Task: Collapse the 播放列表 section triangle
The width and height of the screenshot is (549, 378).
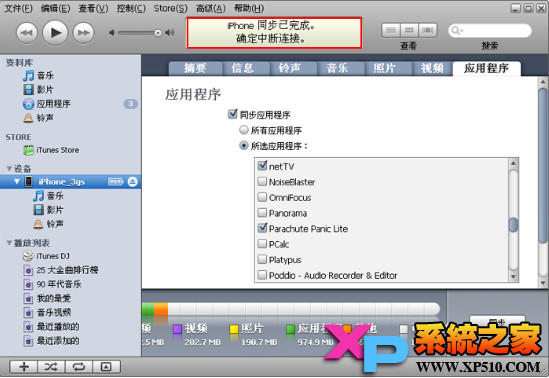Action: [9, 243]
